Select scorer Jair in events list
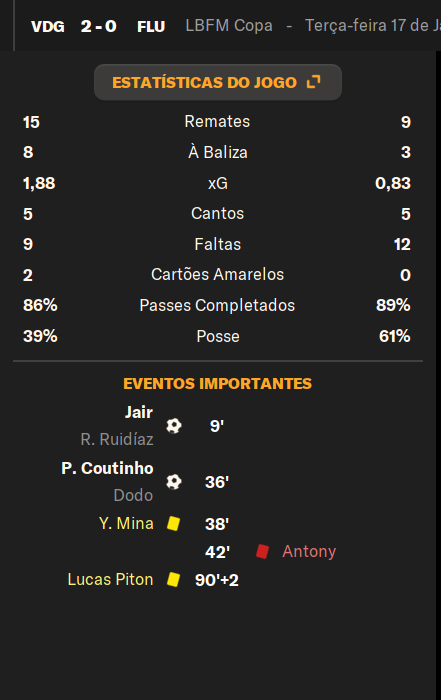Viewport: 441px width, 700px height. (139, 412)
